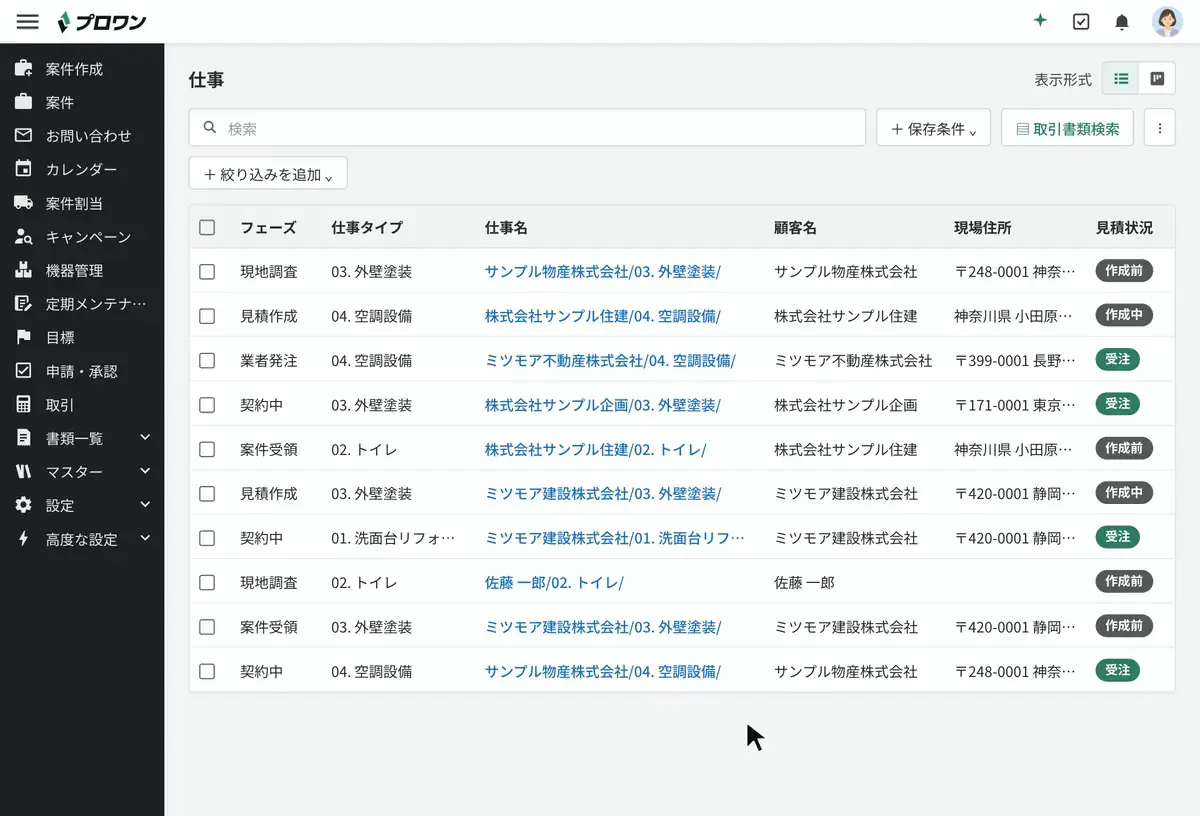
Task: Open link 佐藤 一郎/02. トイレ/
Action: 554,582
